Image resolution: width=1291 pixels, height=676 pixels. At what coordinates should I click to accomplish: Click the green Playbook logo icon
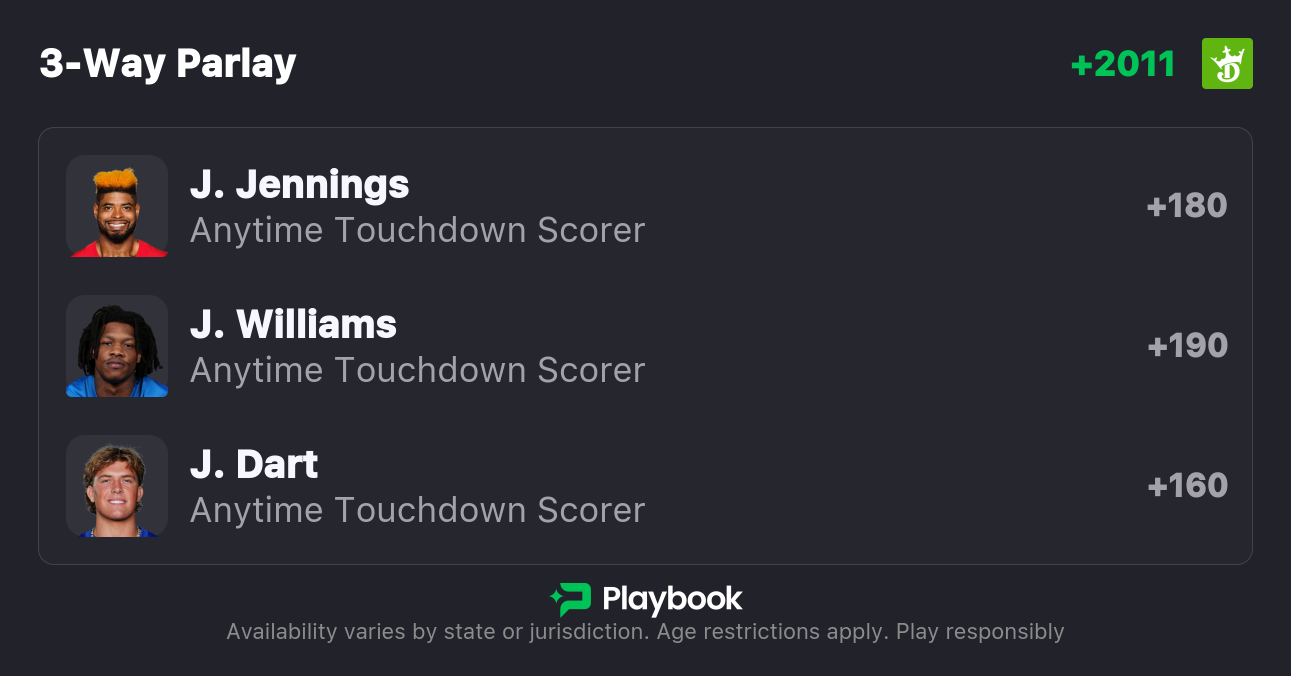(571, 599)
